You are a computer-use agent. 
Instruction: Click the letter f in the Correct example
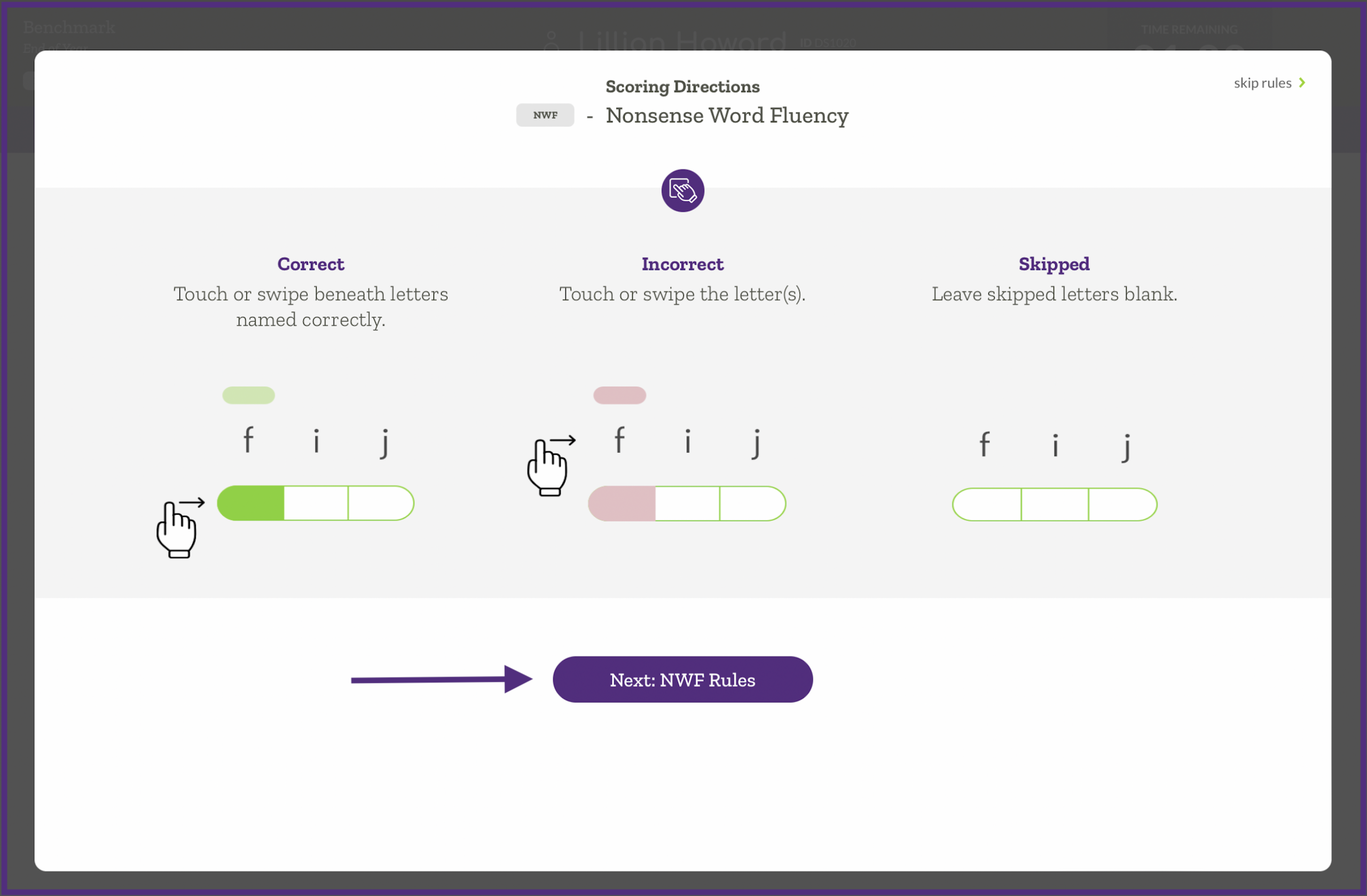coord(249,439)
